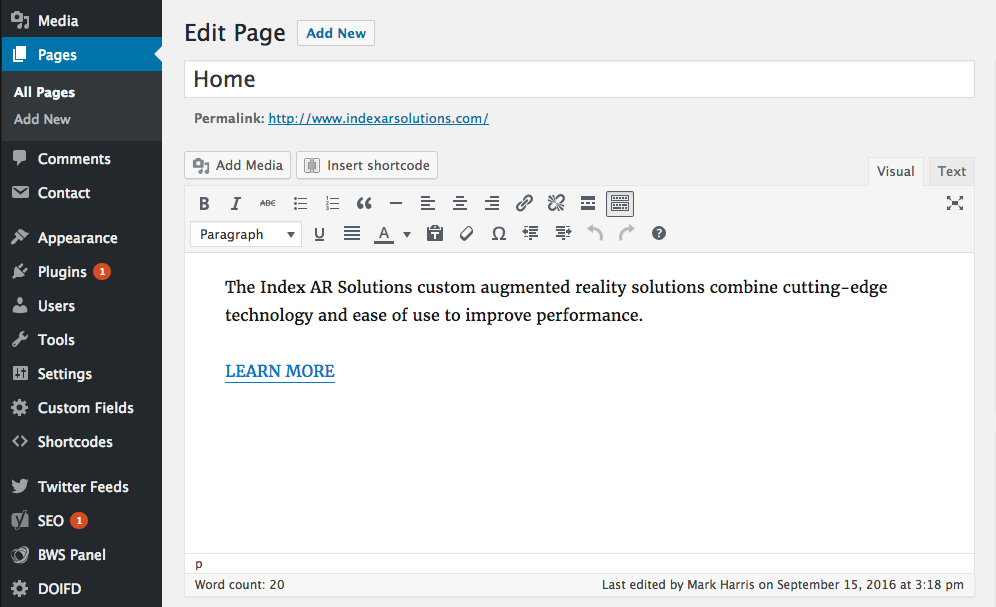
Task: Insert a horizontal line
Action: (x=396, y=203)
